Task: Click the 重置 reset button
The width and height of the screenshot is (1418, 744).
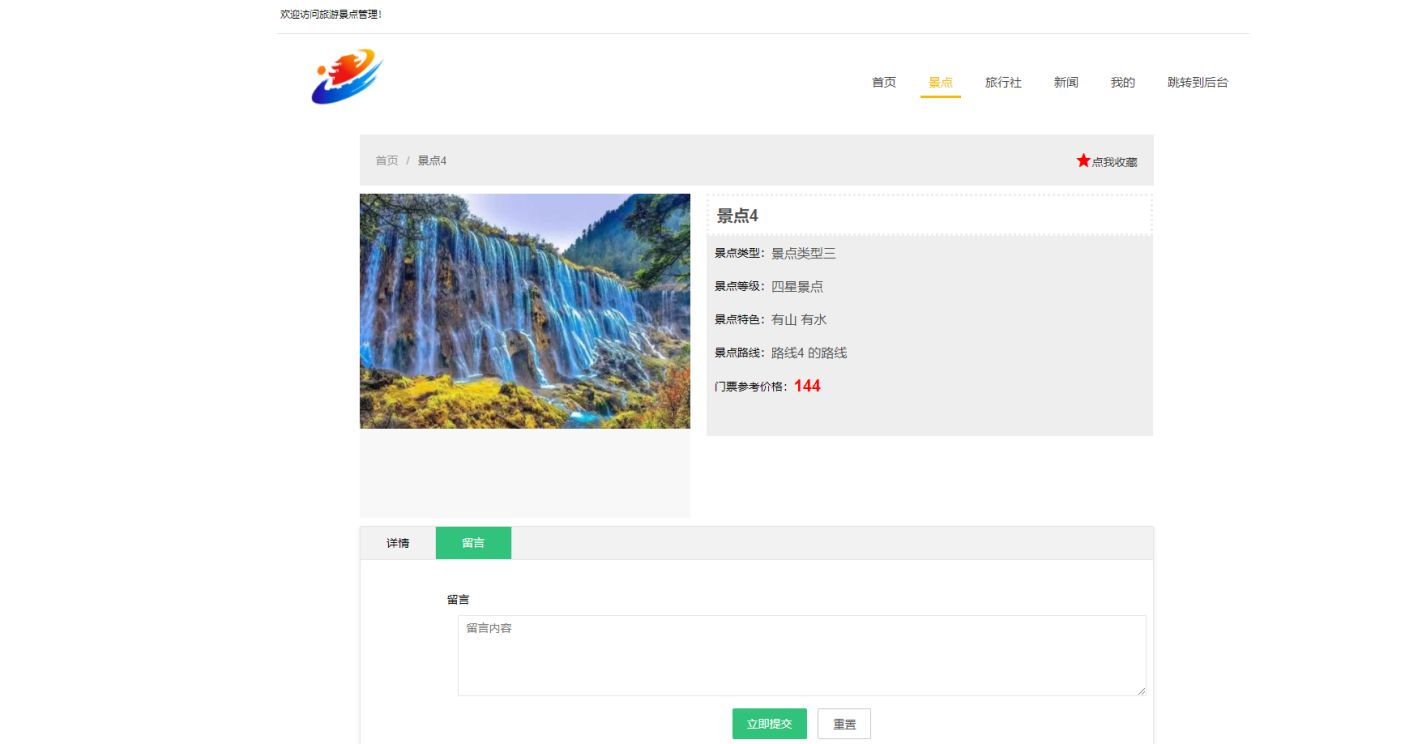Action: pos(844,724)
